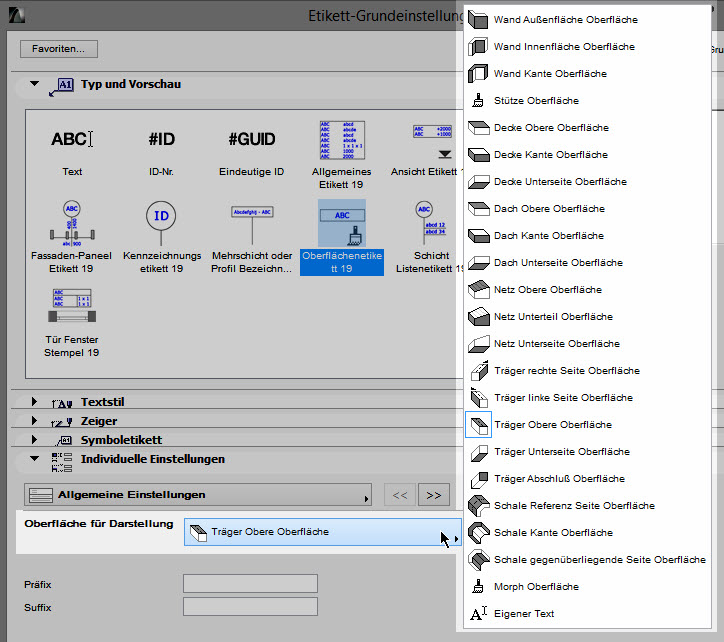Image resolution: width=724 pixels, height=642 pixels.
Task: Expand the Zeiger panel
Action: (x=34, y=420)
